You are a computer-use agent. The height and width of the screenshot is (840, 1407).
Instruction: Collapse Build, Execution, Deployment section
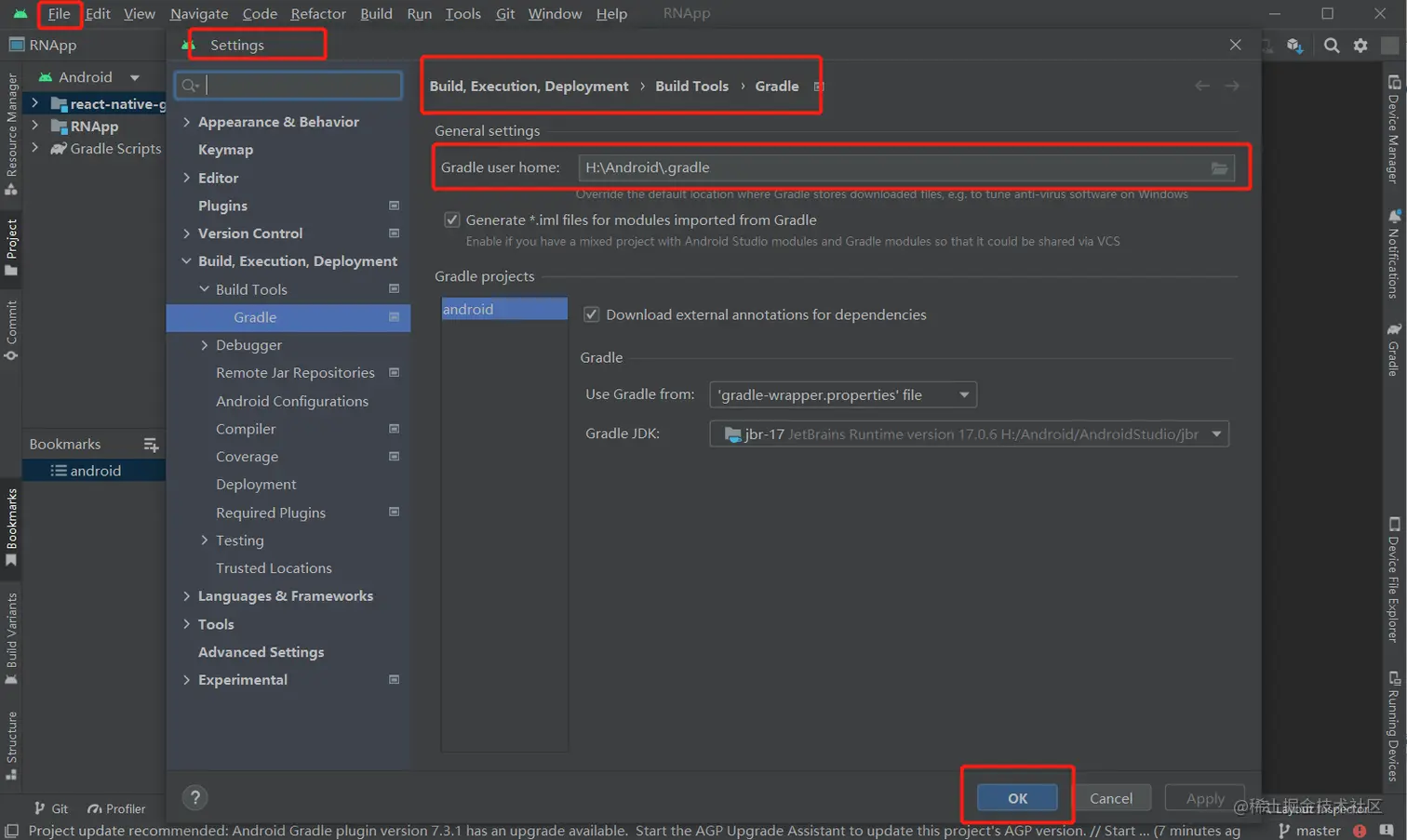(x=186, y=261)
